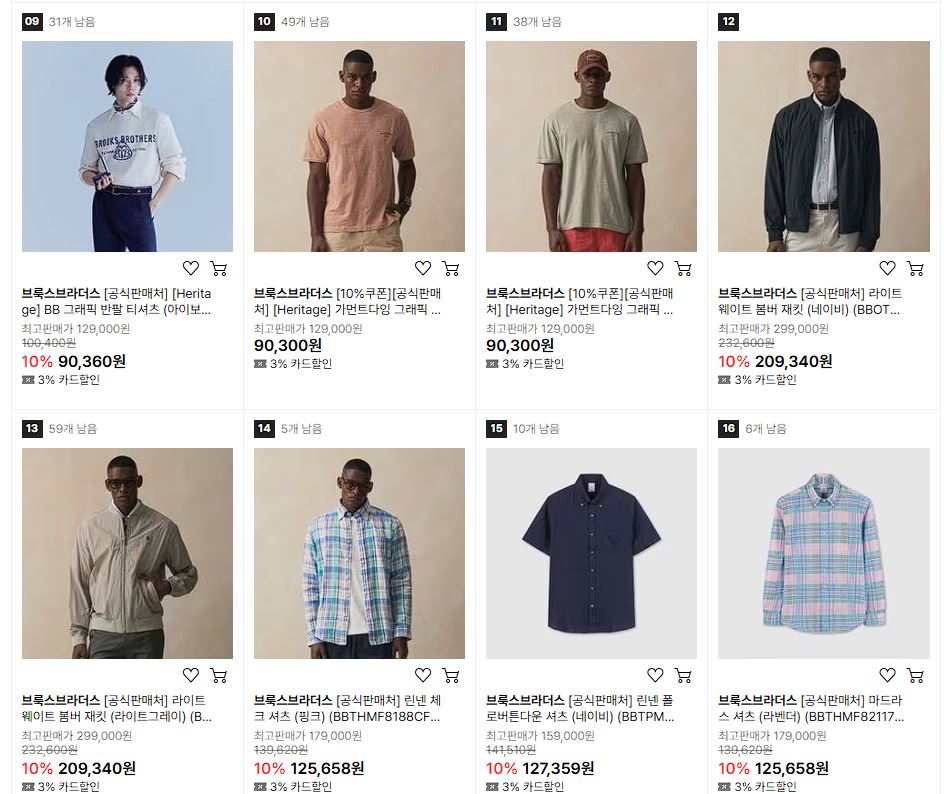Add item 13 light grey jacket to cart
Viewport: 944px width, 794px height.
[x=219, y=675]
